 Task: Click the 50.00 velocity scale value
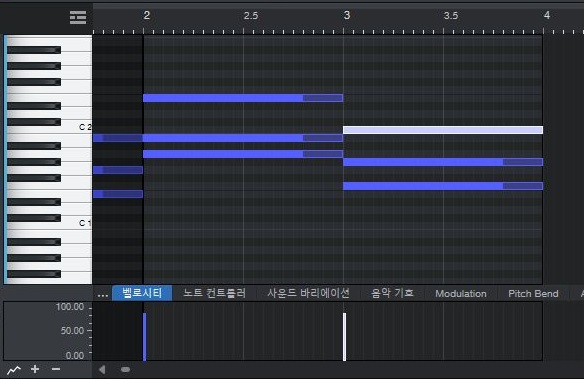72,331
